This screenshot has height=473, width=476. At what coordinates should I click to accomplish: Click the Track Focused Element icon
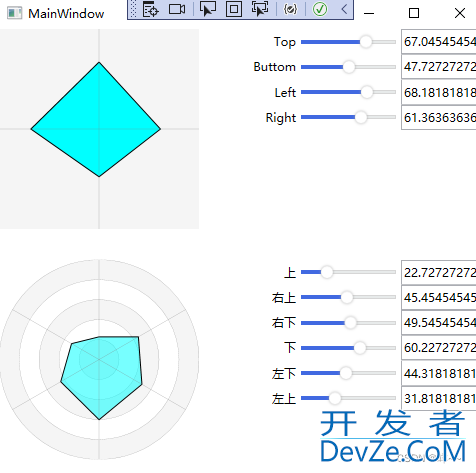point(260,9)
